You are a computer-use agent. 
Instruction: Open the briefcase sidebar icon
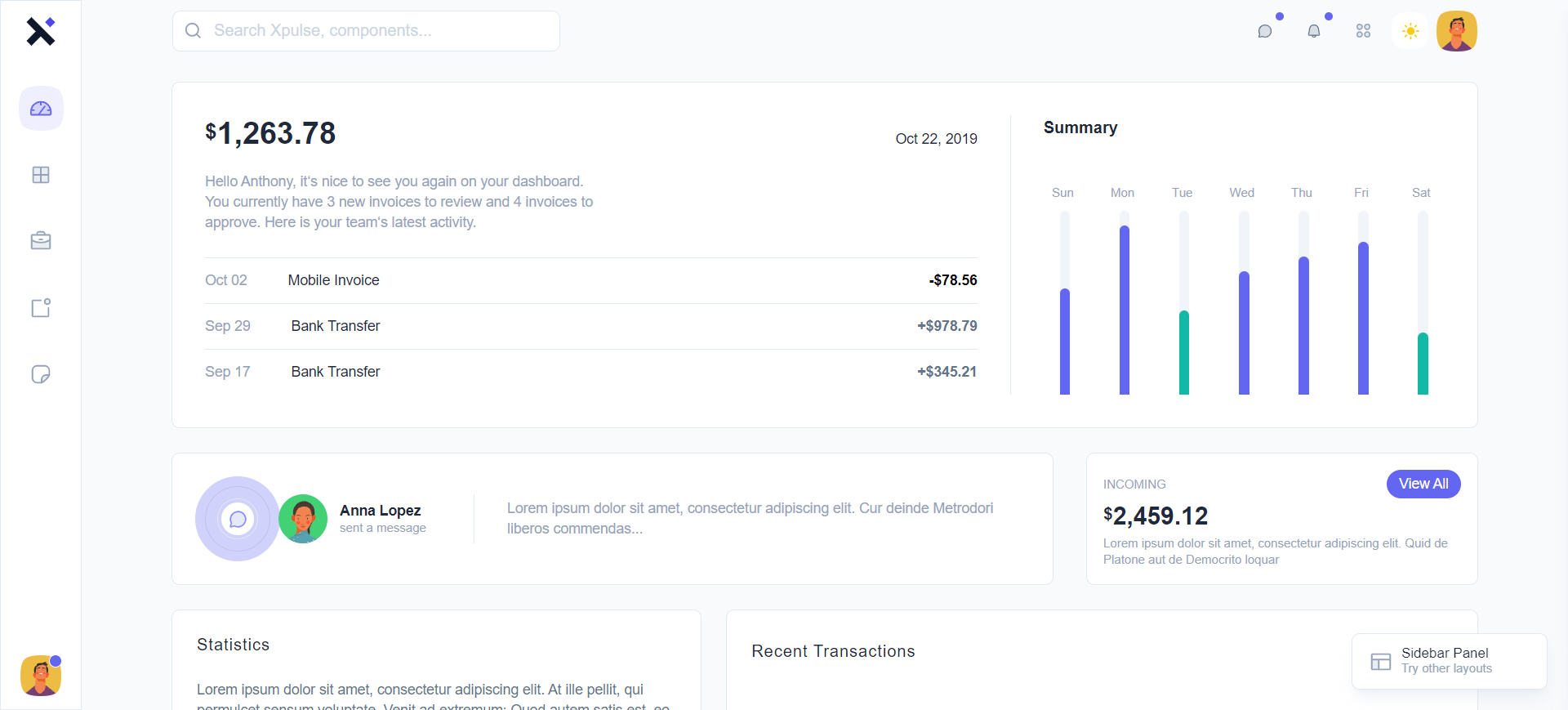[x=41, y=241]
